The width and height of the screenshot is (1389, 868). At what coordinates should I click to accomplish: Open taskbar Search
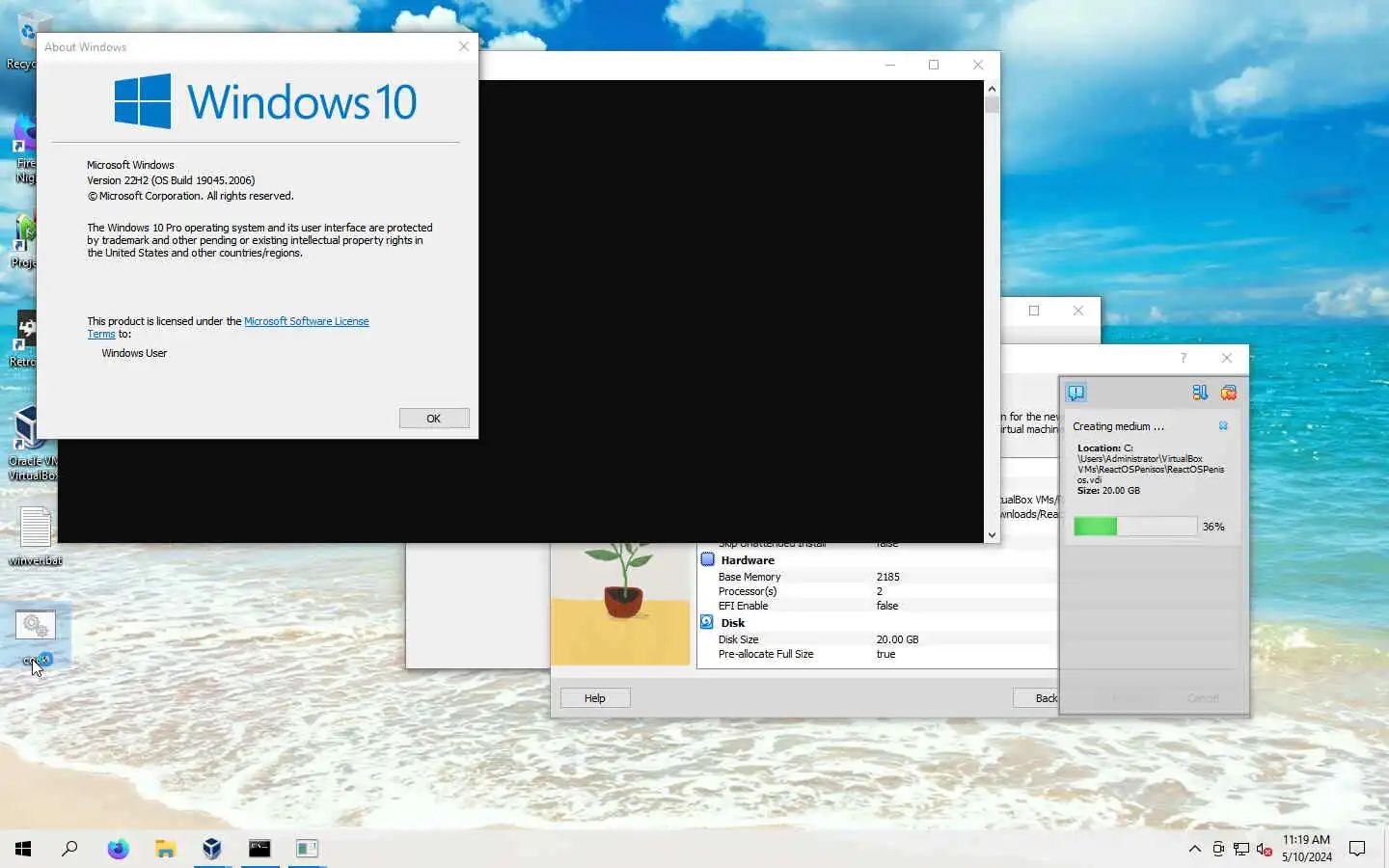pos(69,849)
